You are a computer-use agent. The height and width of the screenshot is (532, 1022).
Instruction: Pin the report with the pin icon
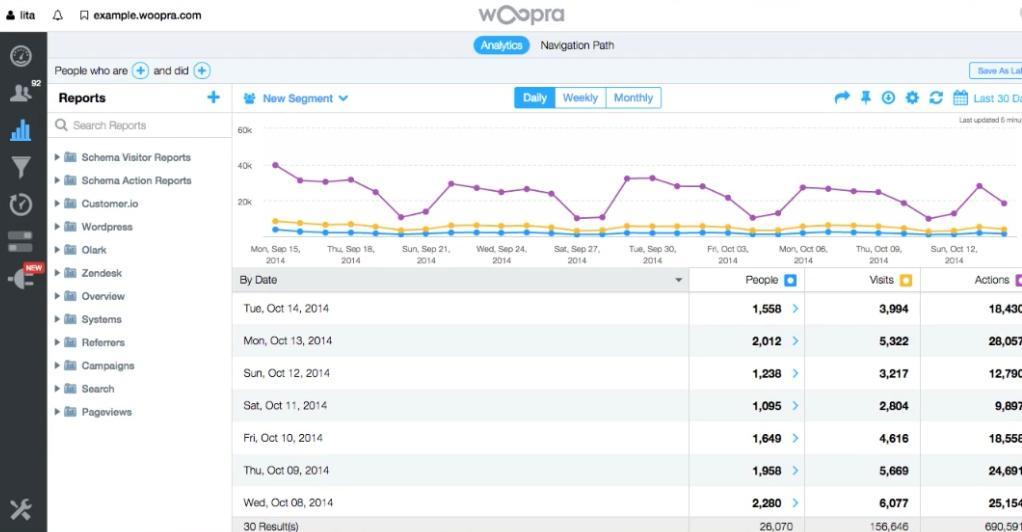click(866, 98)
